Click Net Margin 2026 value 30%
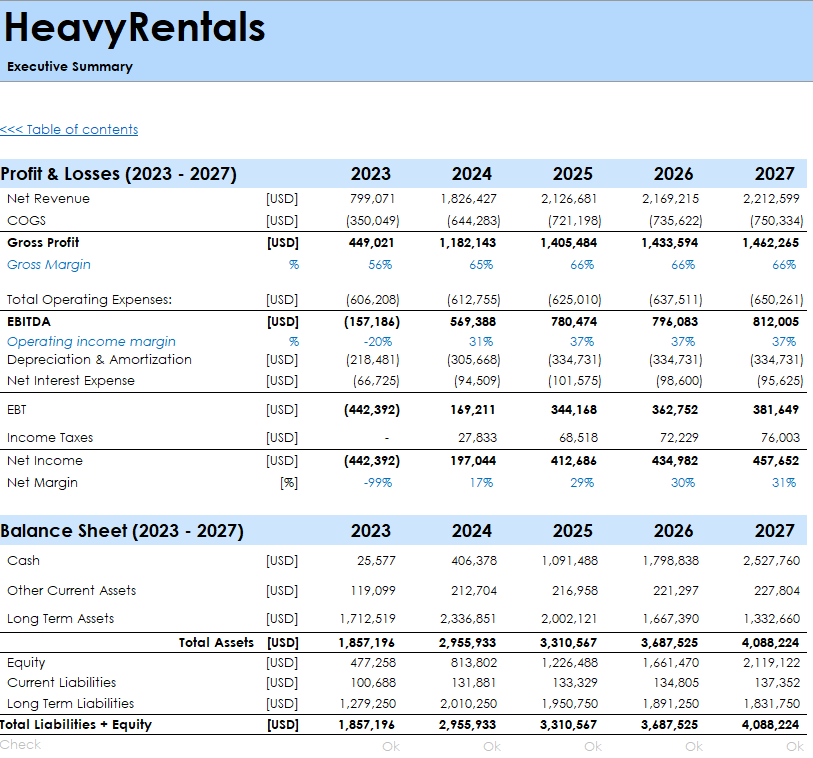The height and width of the screenshot is (758, 813). (x=683, y=483)
